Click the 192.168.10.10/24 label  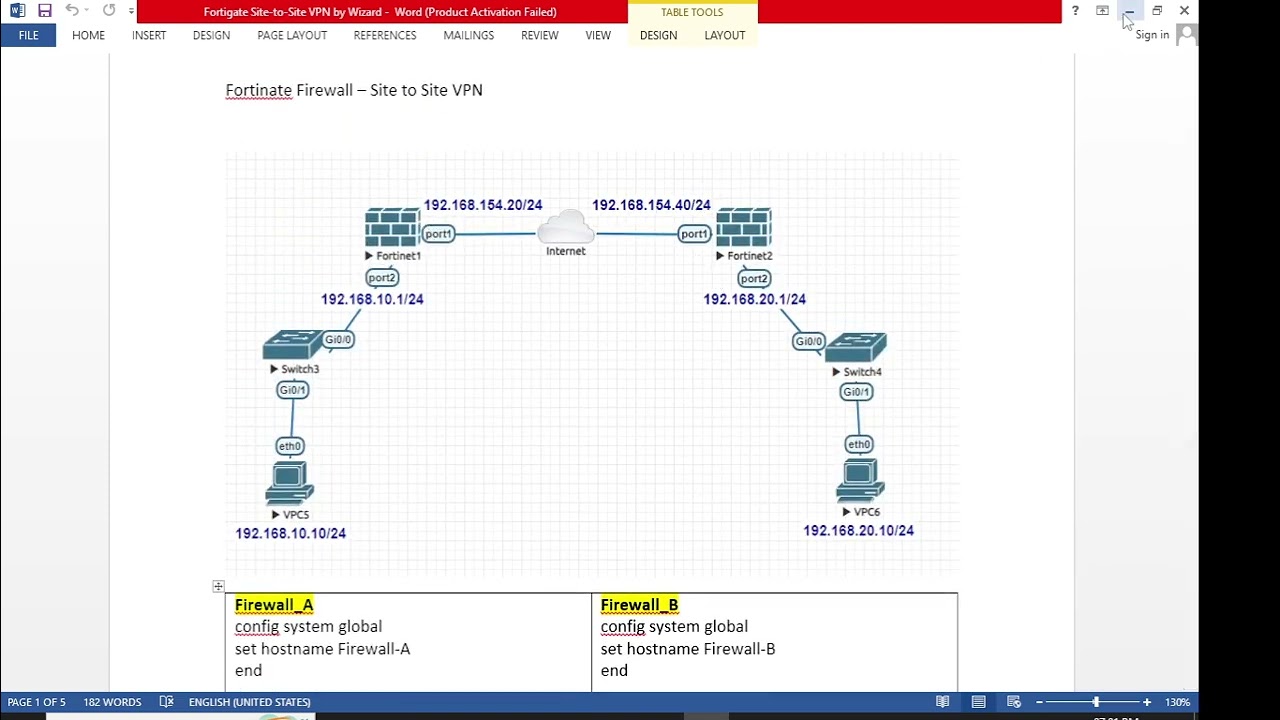[x=290, y=533]
